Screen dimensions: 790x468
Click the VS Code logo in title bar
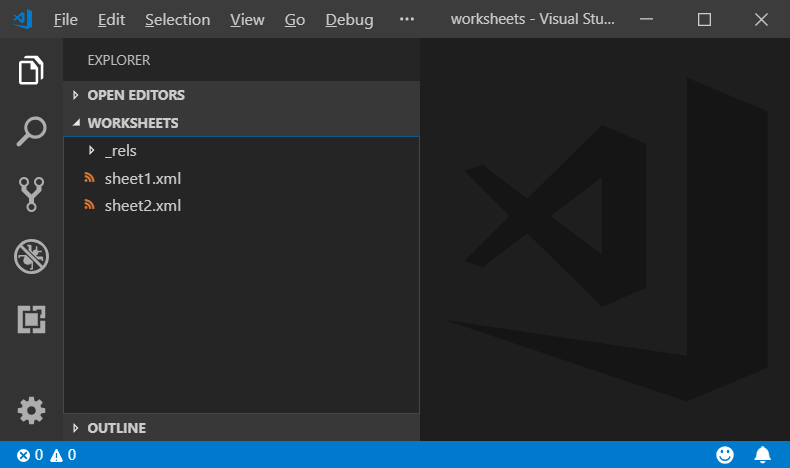24,19
